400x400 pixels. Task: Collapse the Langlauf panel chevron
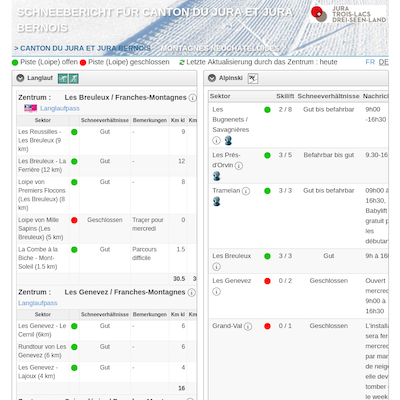click(x=20, y=78)
